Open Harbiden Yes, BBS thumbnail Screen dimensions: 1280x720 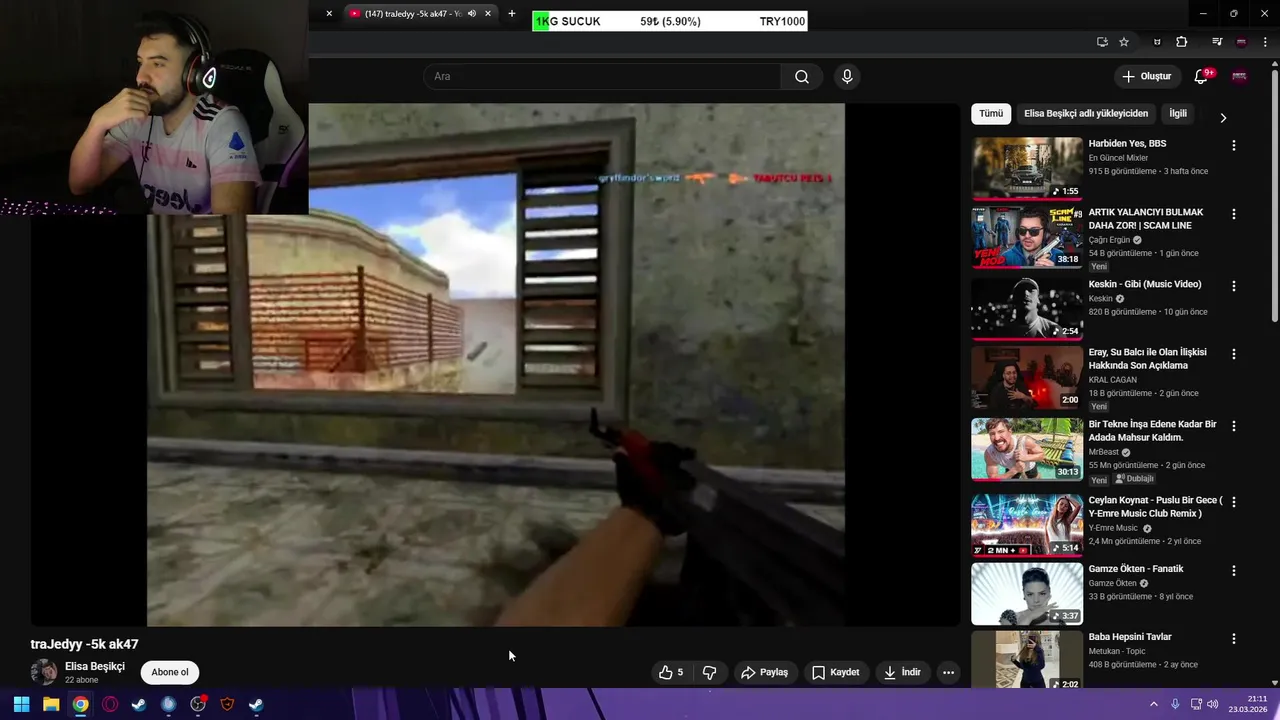coord(1027,168)
